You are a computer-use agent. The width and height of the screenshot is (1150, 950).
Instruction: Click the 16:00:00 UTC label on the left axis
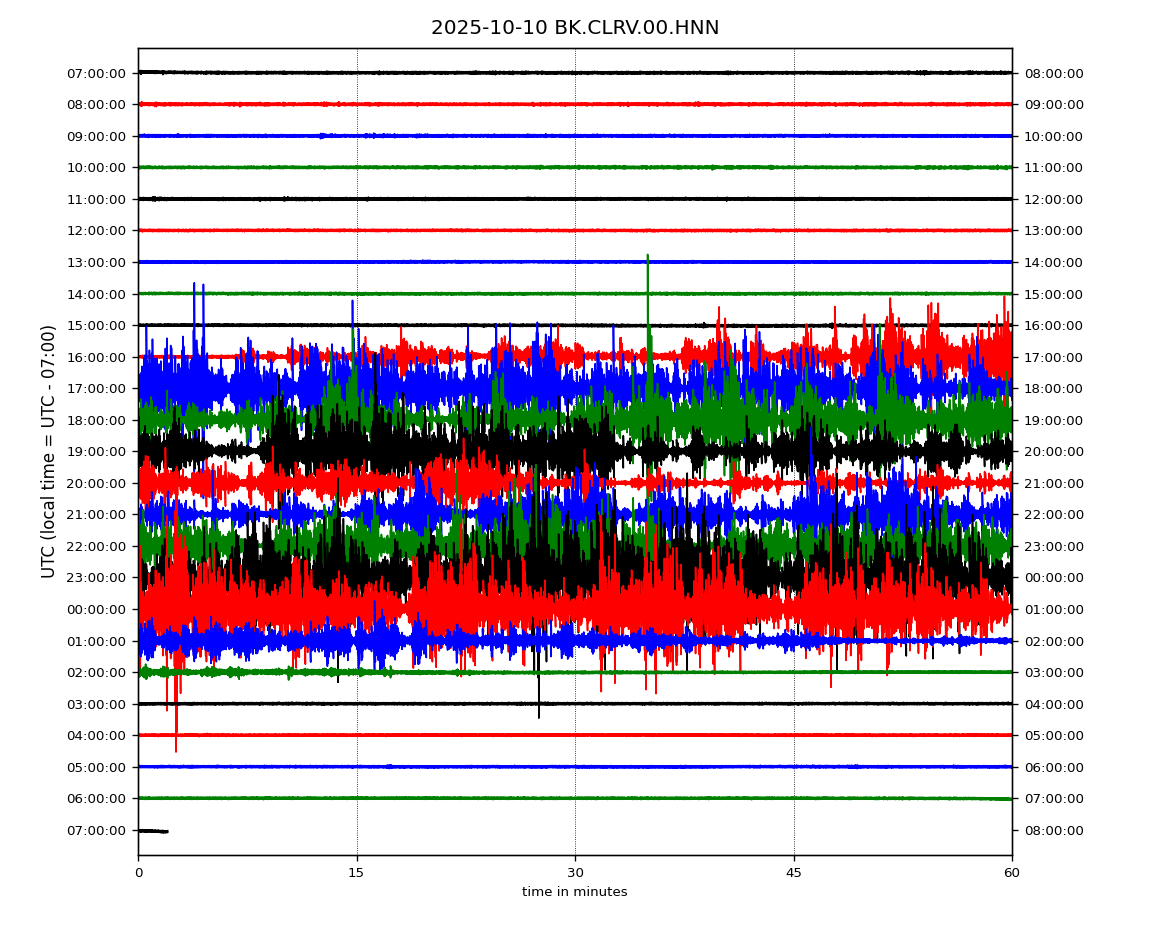pyautogui.click(x=97, y=357)
